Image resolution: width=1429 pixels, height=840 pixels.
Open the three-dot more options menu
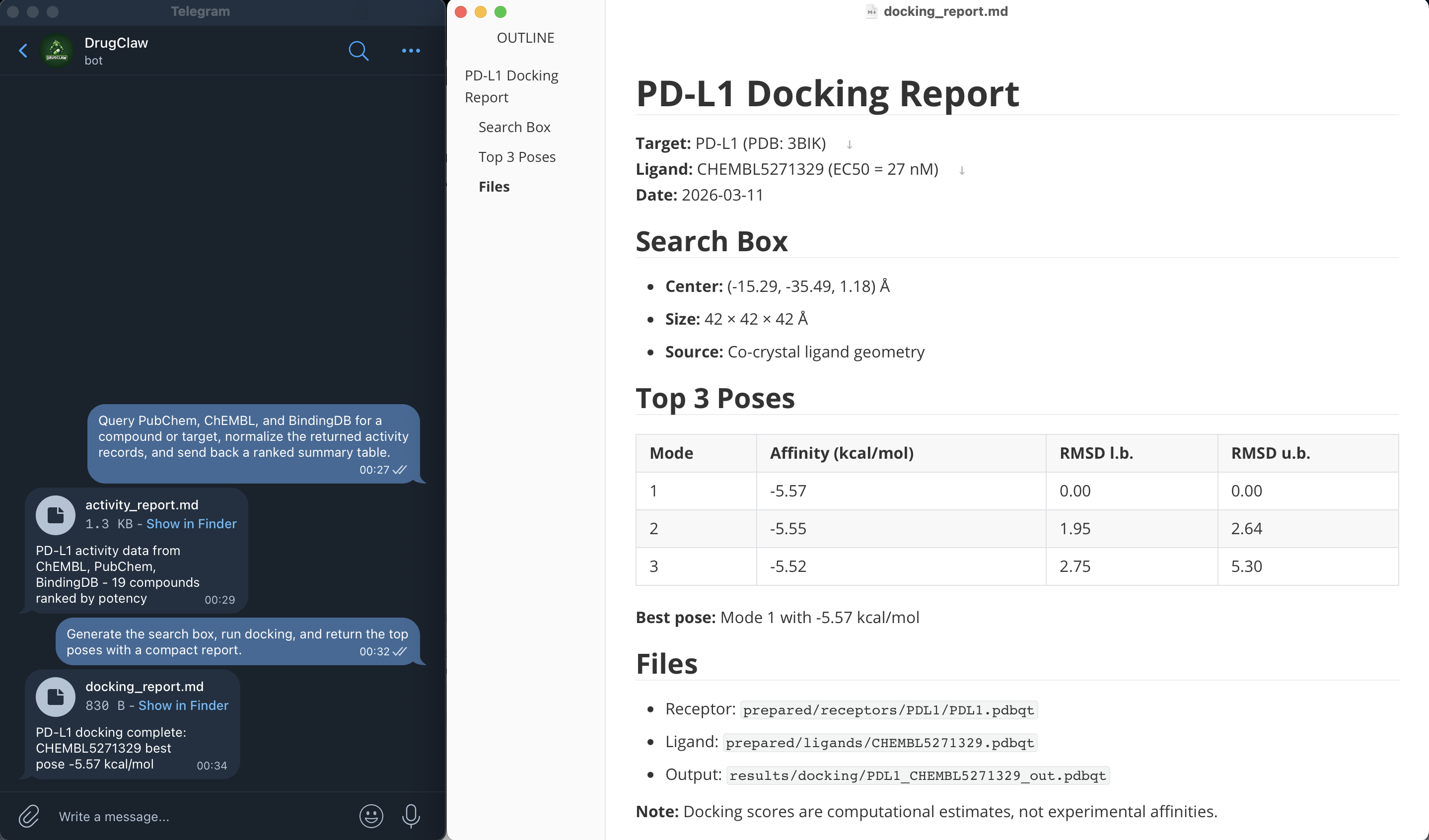[411, 51]
